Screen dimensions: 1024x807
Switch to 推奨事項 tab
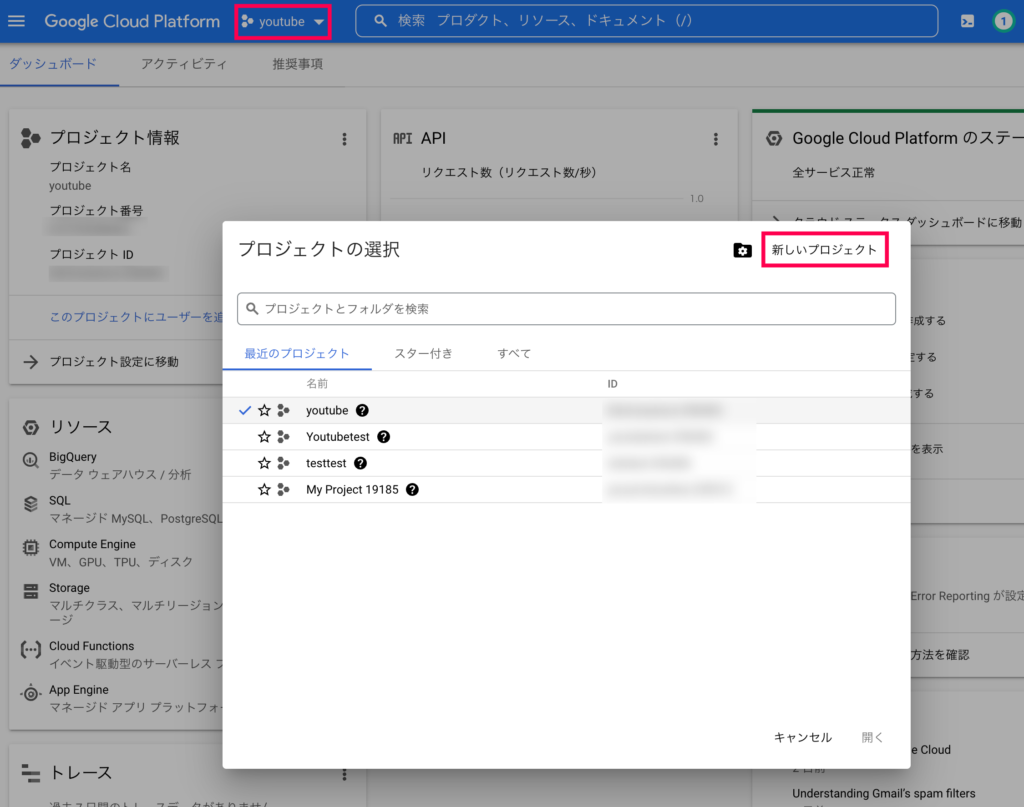(x=298, y=64)
